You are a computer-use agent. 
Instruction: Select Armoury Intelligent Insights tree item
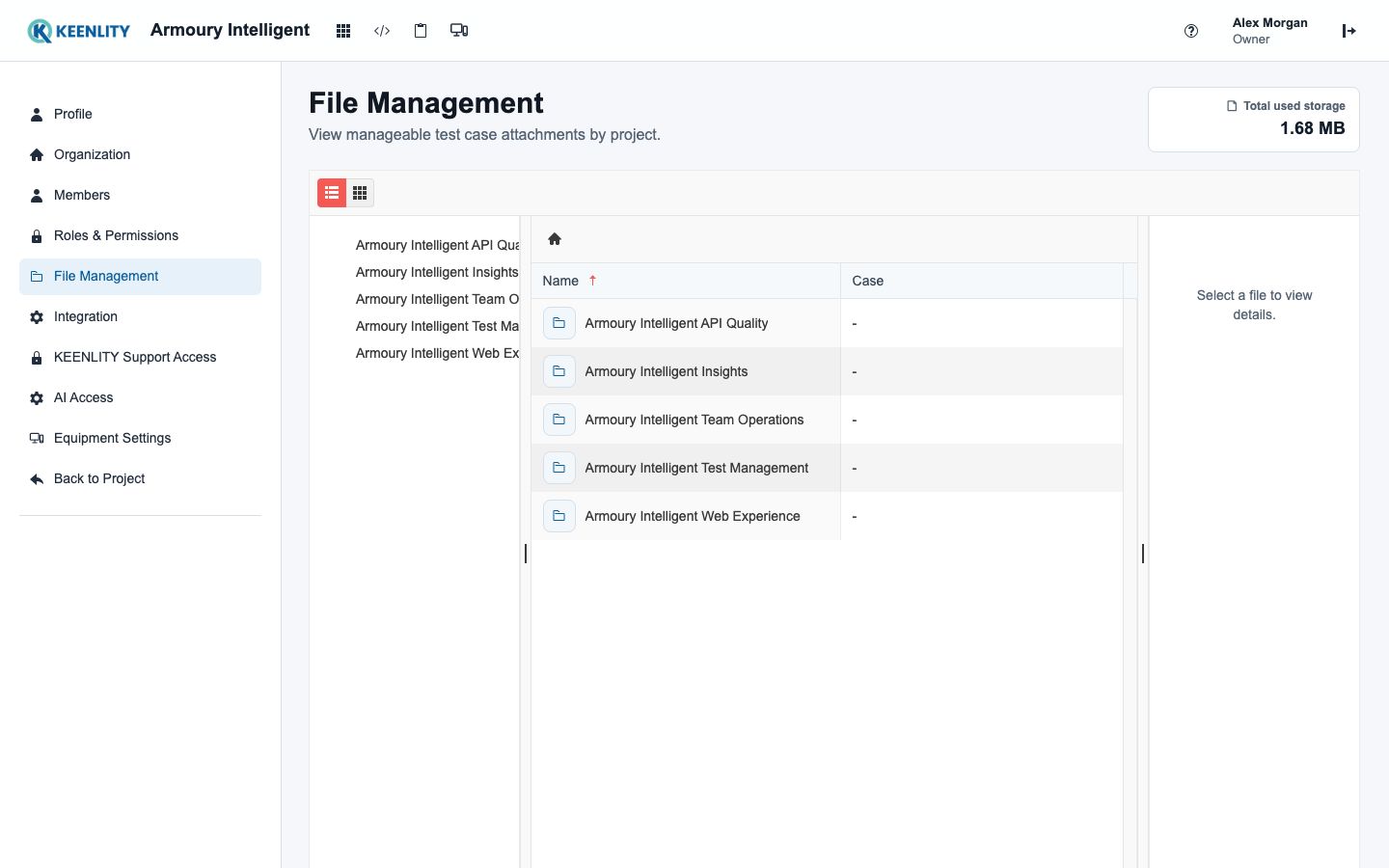[437, 272]
